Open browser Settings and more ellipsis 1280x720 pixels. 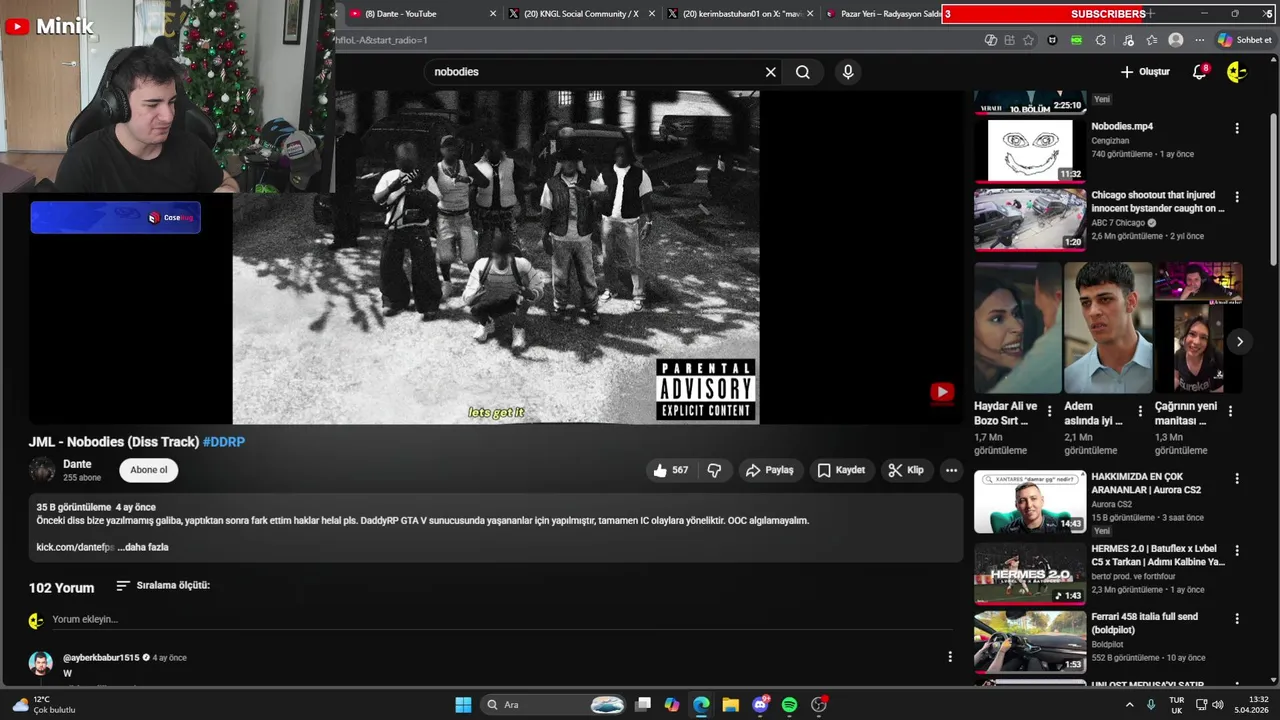1200,40
